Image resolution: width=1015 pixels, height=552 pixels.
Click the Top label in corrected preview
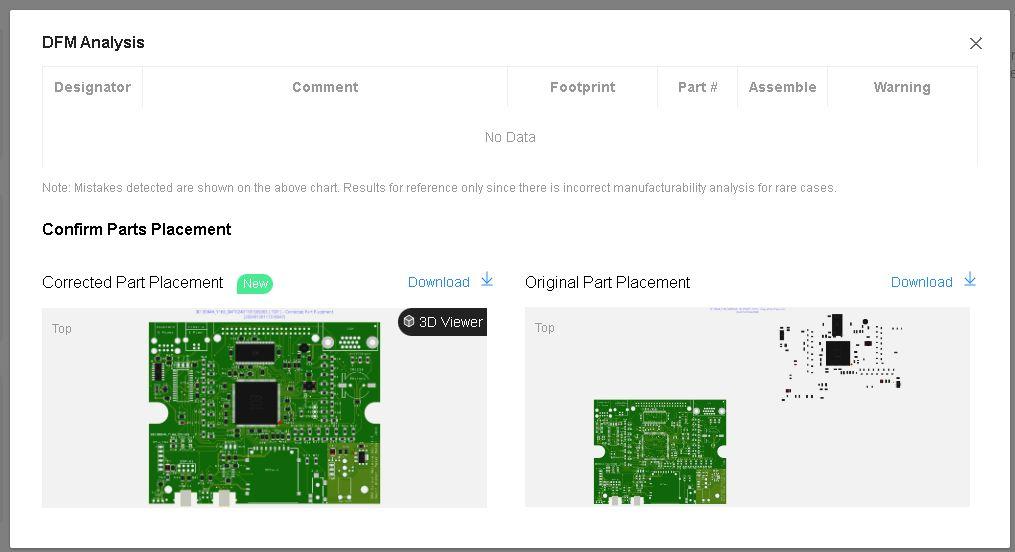62,328
